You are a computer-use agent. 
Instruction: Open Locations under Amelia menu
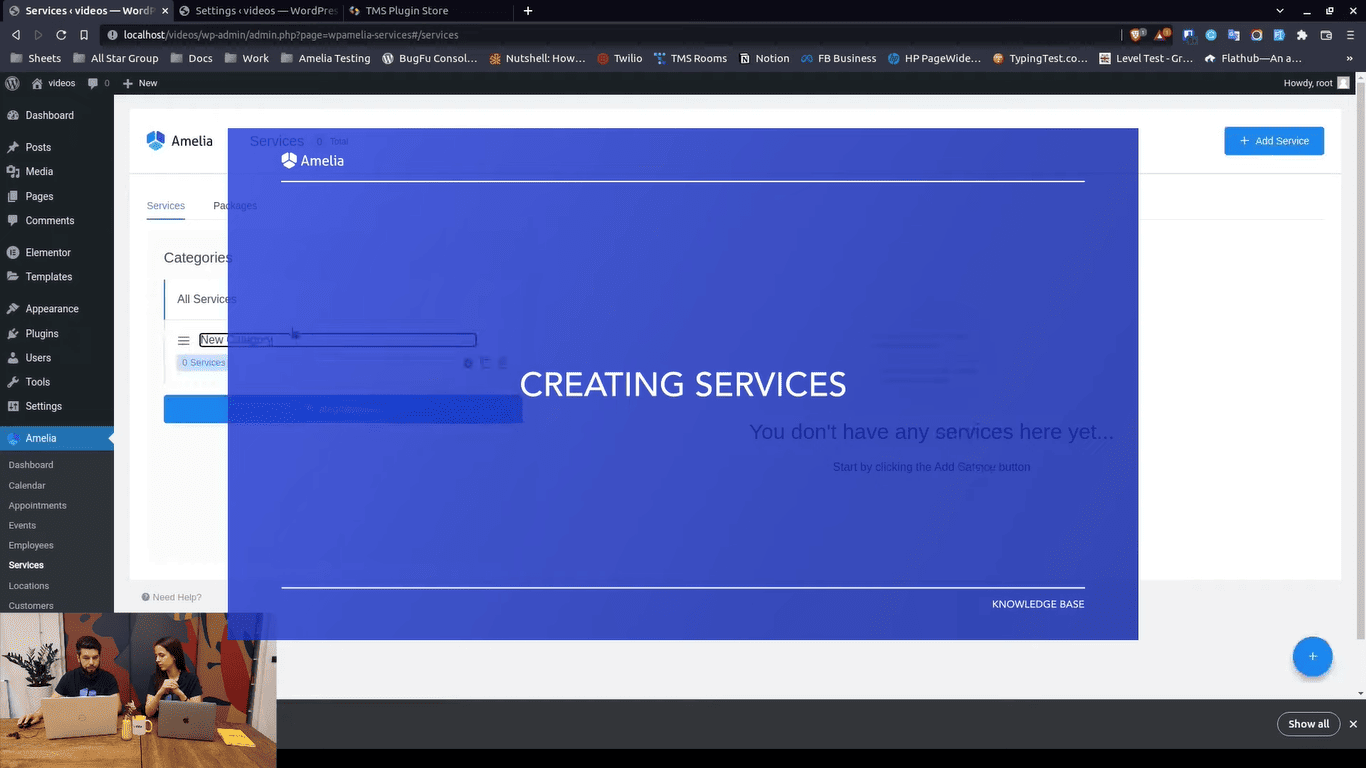click(29, 586)
